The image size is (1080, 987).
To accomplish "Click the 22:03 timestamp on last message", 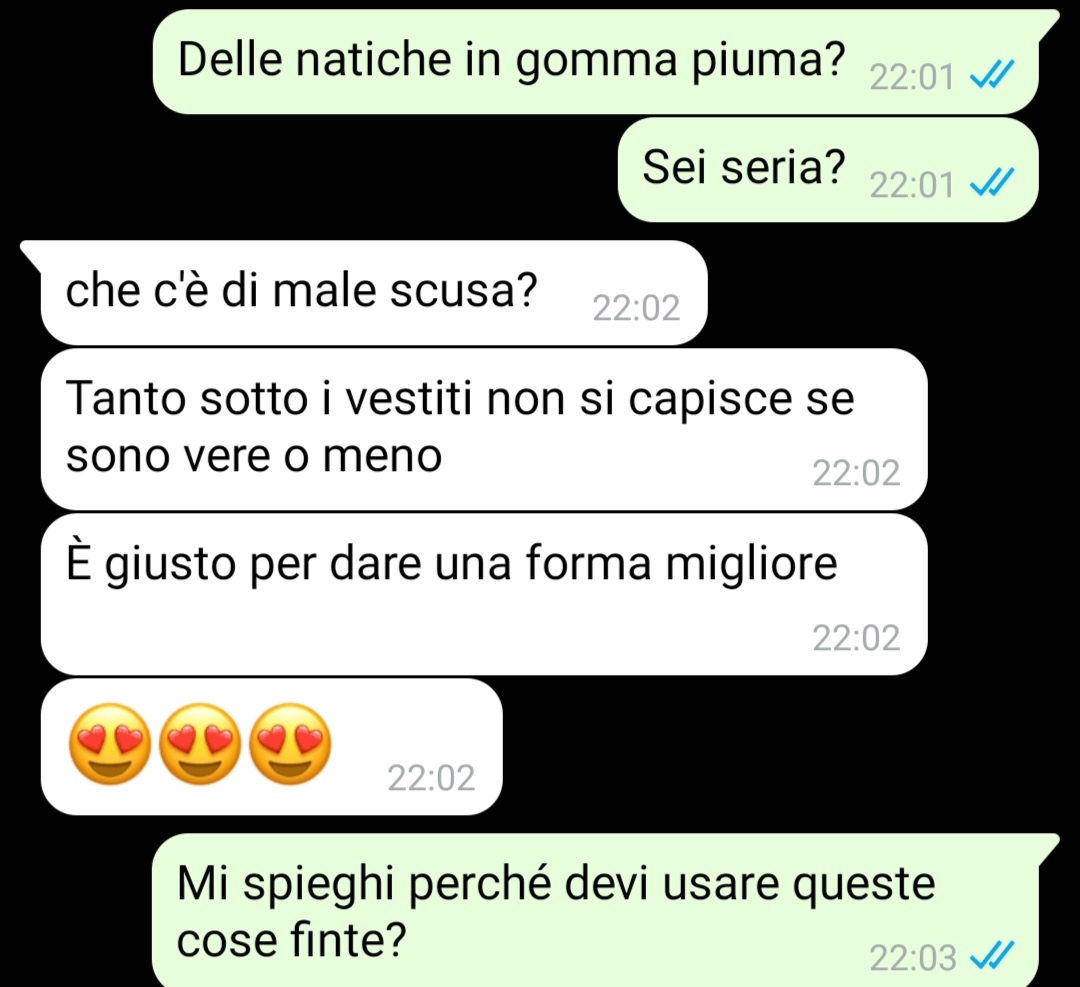I will [913, 958].
